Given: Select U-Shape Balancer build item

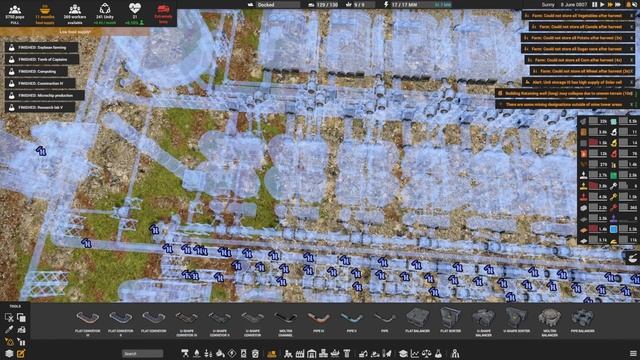Looking at the screenshot, I should coord(484,322).
